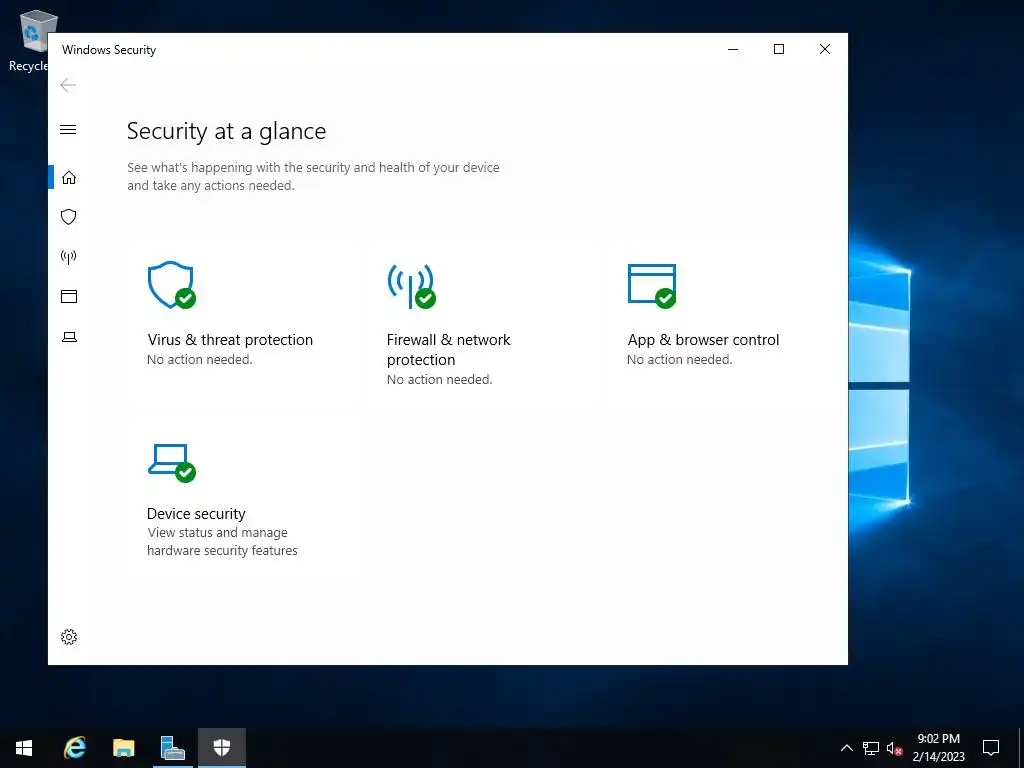The image size is (1024, 768).
Task: Click the Virus & threat protection shield tile icon
Action: [172, 285]
